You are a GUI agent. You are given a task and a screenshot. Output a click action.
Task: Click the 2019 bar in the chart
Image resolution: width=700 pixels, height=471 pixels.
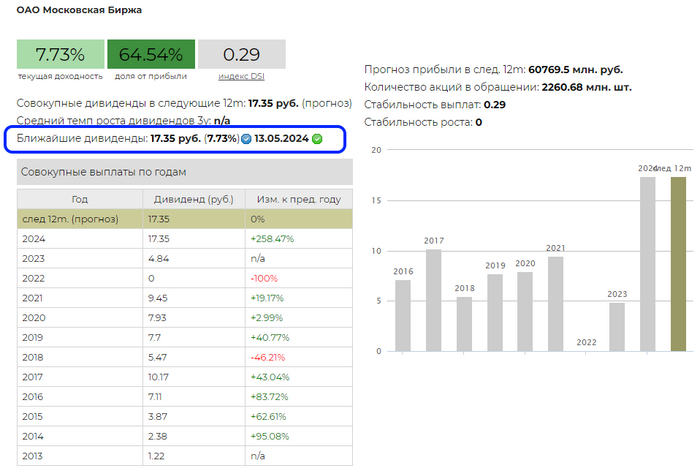495,313
